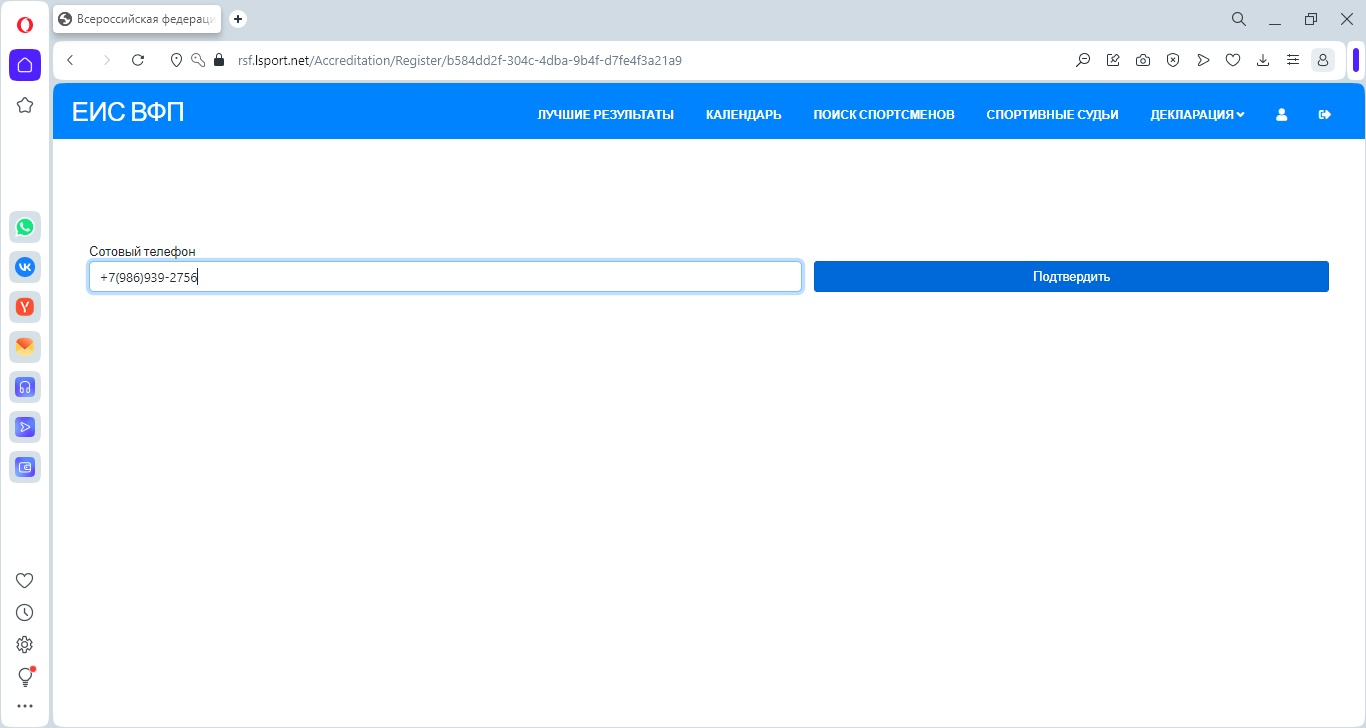Open ЛУЧШИЕ РЕЗУЛЬТАТЫ menu item

tap(605, 115)
